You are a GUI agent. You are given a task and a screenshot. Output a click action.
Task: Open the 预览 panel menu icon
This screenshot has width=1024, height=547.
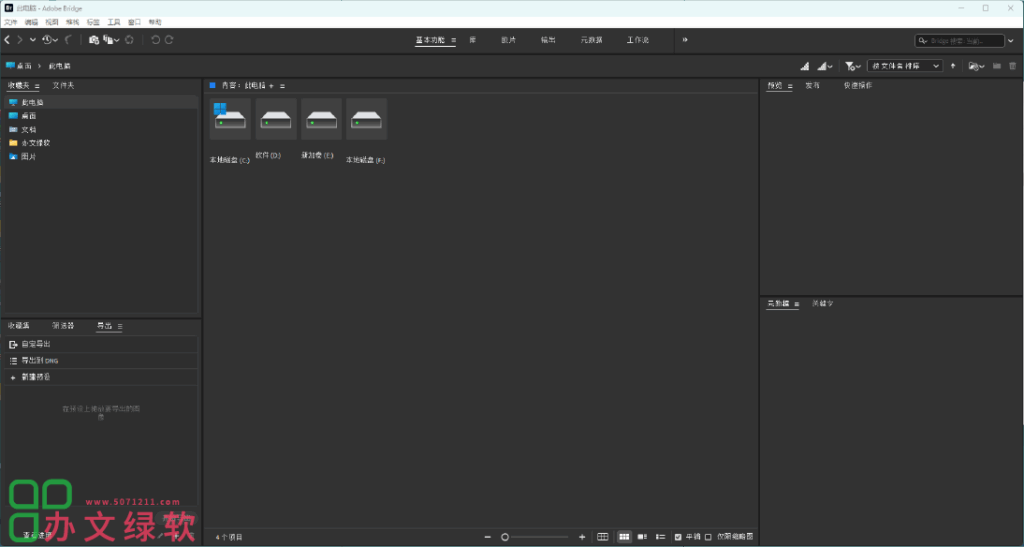coord(790,86)
